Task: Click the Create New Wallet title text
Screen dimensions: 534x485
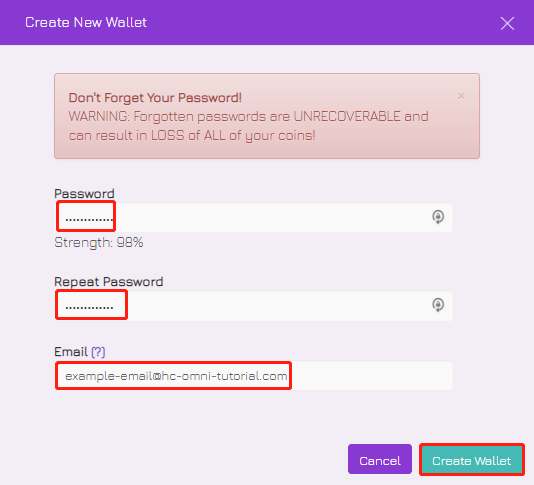Action: point(86,22)
